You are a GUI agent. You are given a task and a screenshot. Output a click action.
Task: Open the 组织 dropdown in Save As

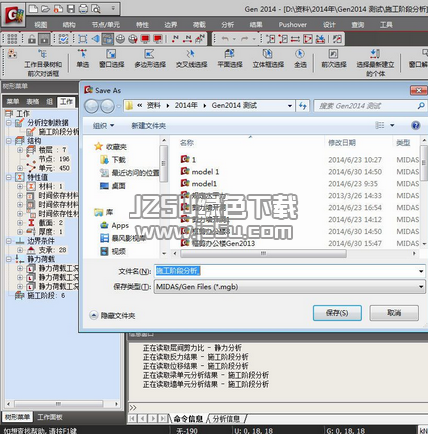click(x=104, y=126)
